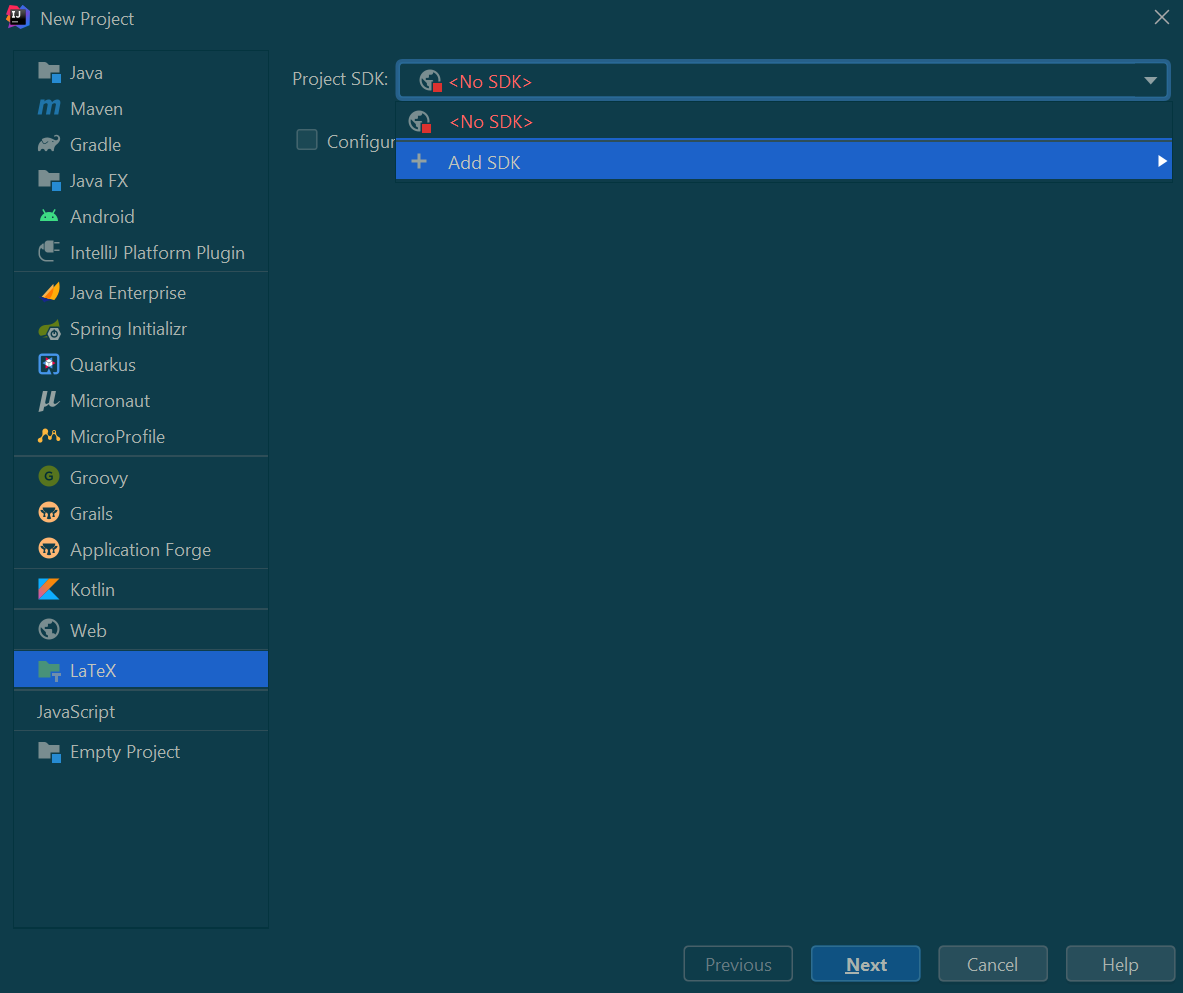1183x993 pixels.
Task: Pick the Micronaut project type
Action: tap(50, 400)
